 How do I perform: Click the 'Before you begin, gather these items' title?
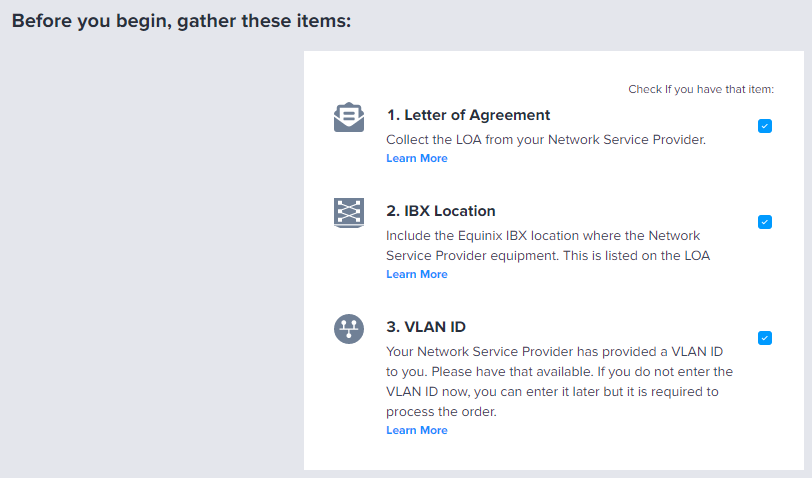coord(181,21)
